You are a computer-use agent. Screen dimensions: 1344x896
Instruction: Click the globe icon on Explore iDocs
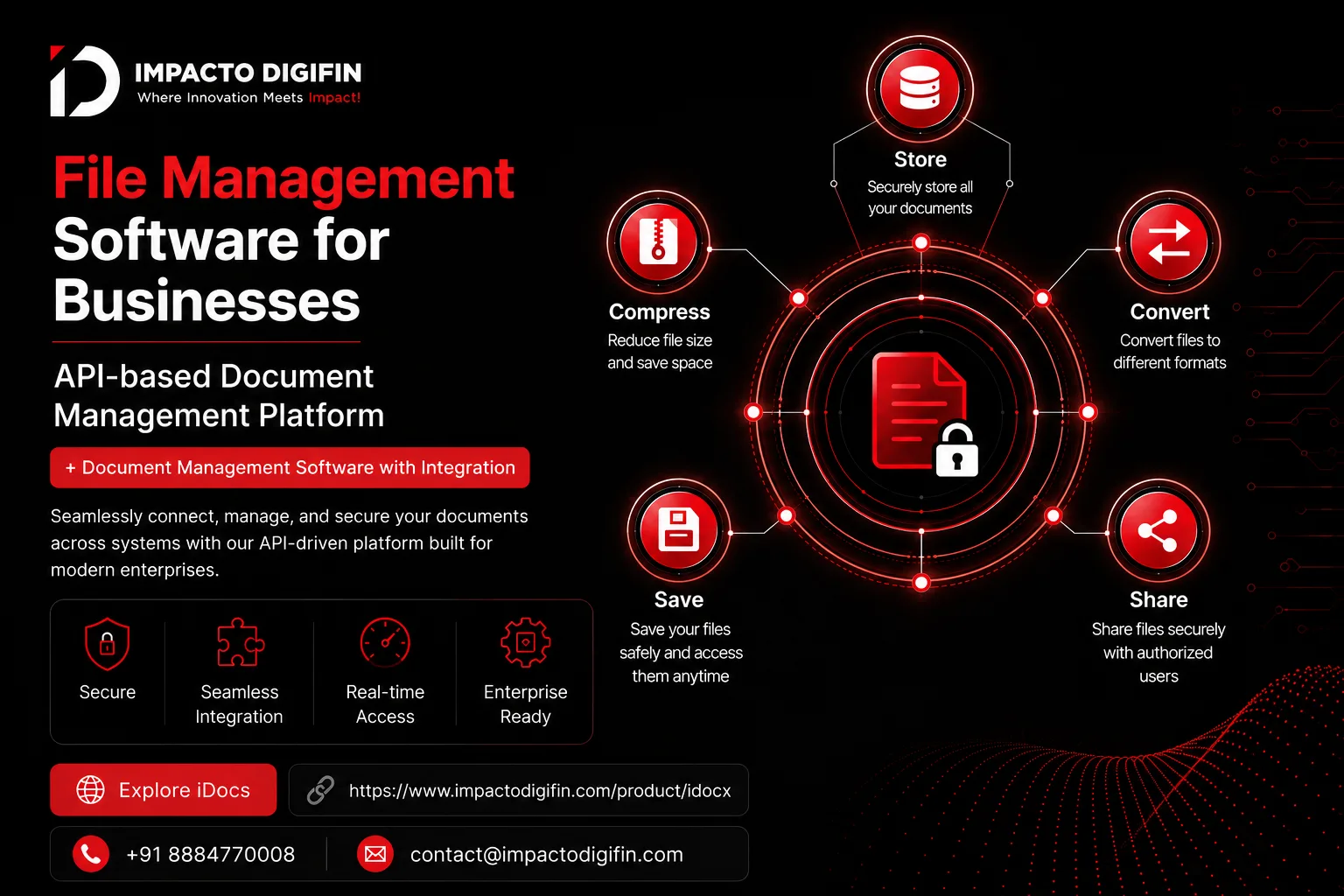point(90,790)
